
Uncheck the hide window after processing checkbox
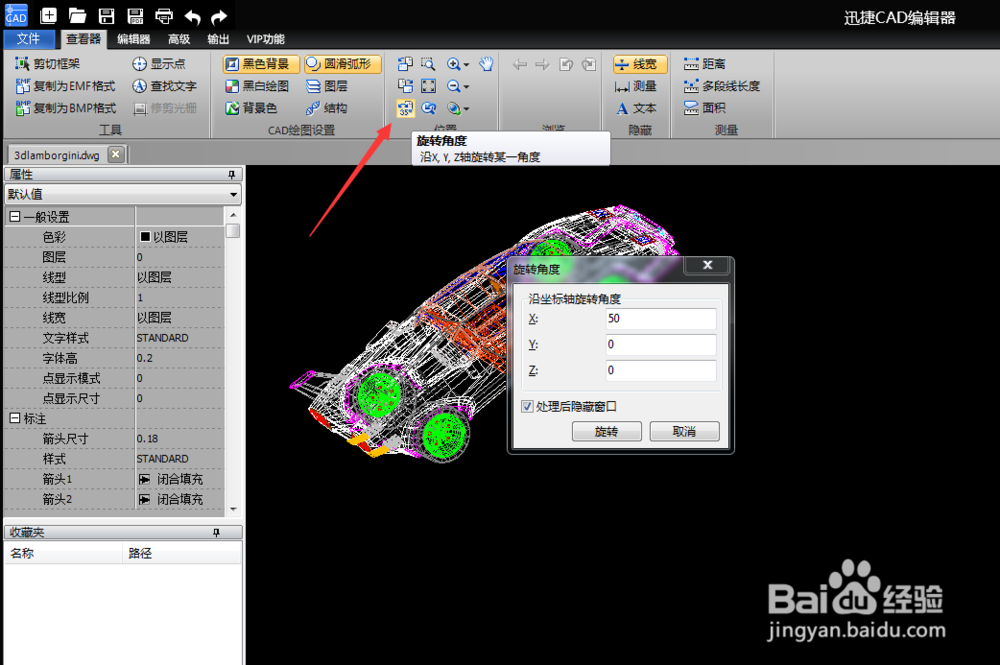point(525,405)
